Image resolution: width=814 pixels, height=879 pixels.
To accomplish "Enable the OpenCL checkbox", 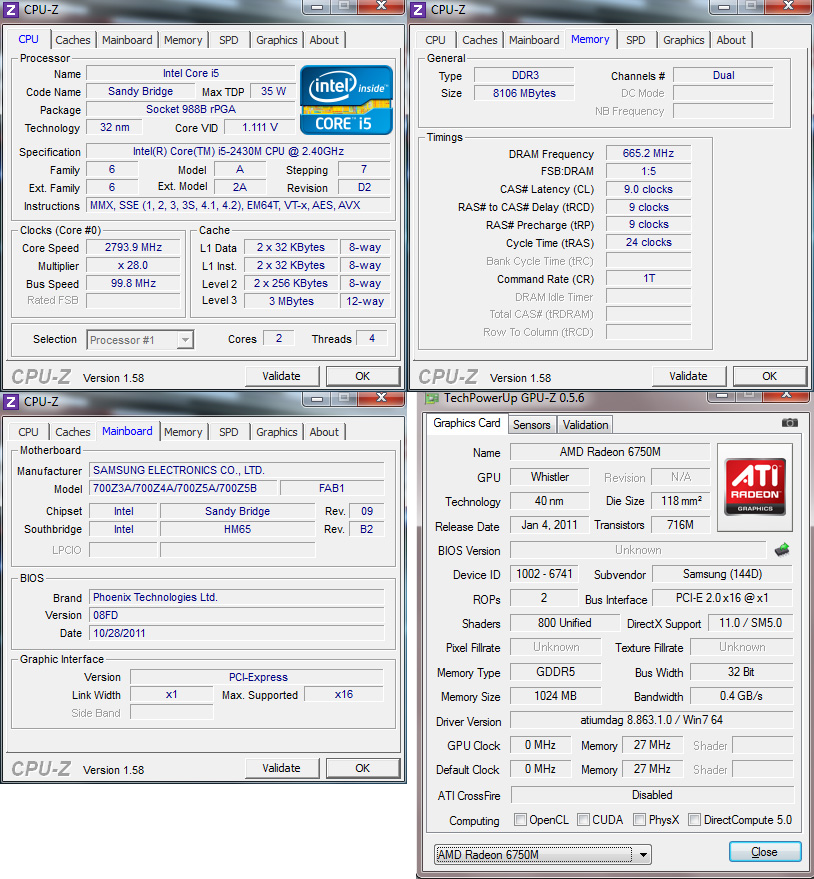I will (520, 820).
